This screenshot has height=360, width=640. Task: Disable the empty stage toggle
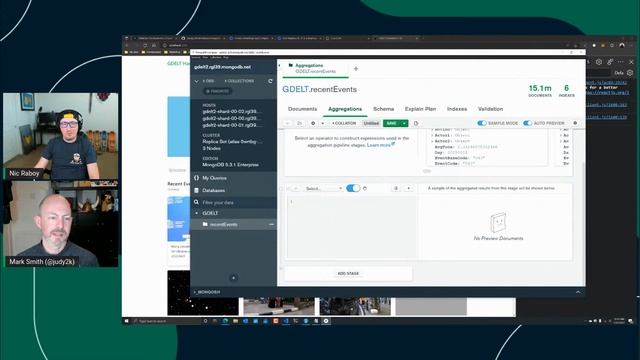coord(353,188)
